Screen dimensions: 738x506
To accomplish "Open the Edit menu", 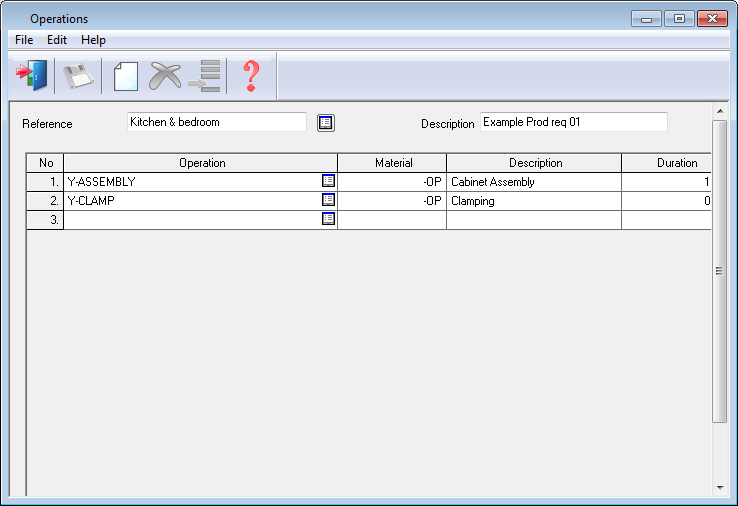I will 57,40.
